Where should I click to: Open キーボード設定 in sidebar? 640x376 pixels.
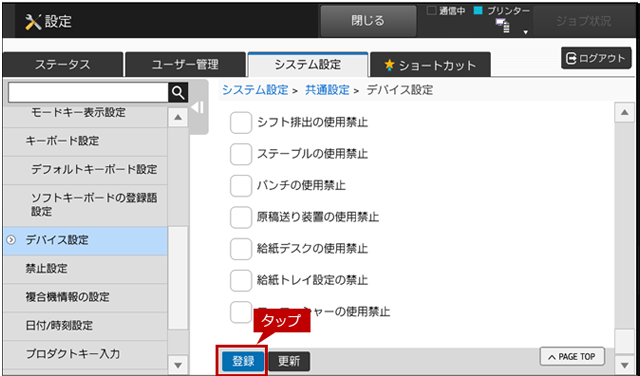(85, 141)
